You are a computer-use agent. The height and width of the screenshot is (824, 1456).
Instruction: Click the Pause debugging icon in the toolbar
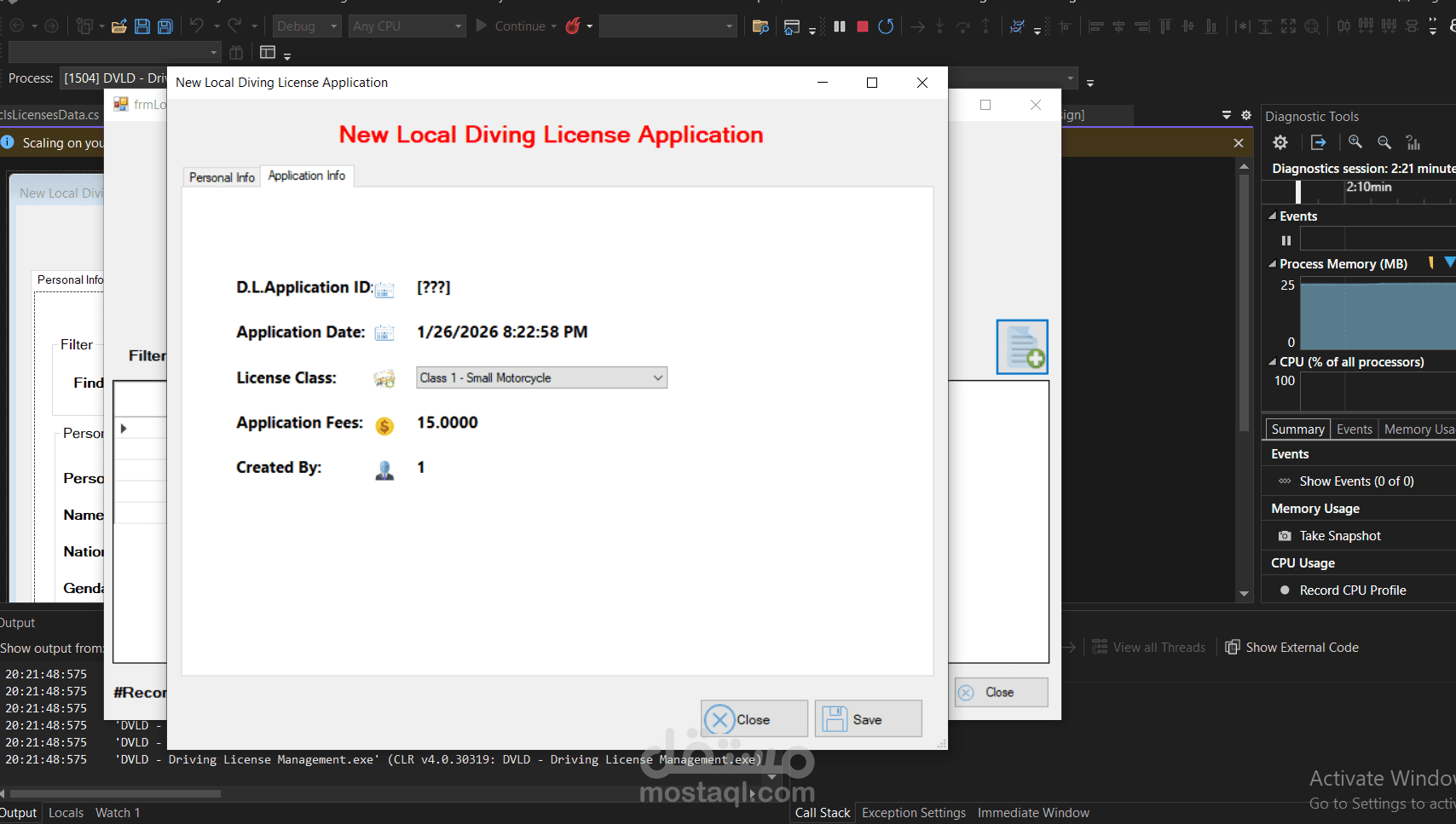tap(839, 26)
